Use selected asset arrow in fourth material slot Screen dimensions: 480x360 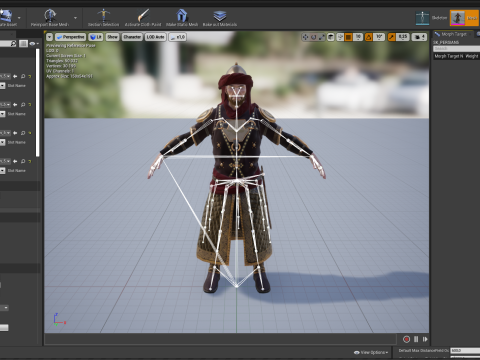point(15,161)
